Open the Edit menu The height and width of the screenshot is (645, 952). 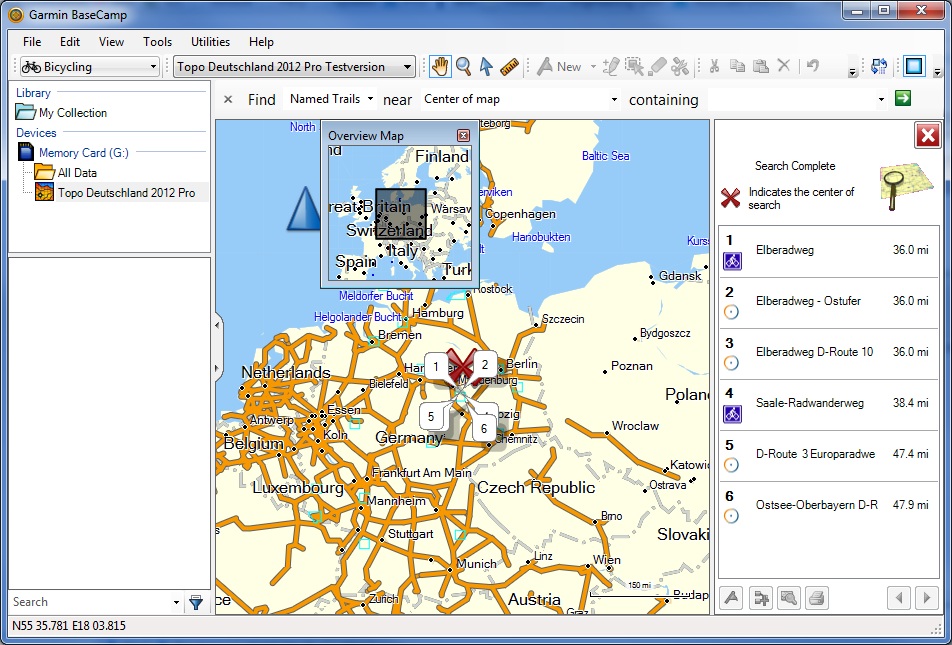click(70, 41)
